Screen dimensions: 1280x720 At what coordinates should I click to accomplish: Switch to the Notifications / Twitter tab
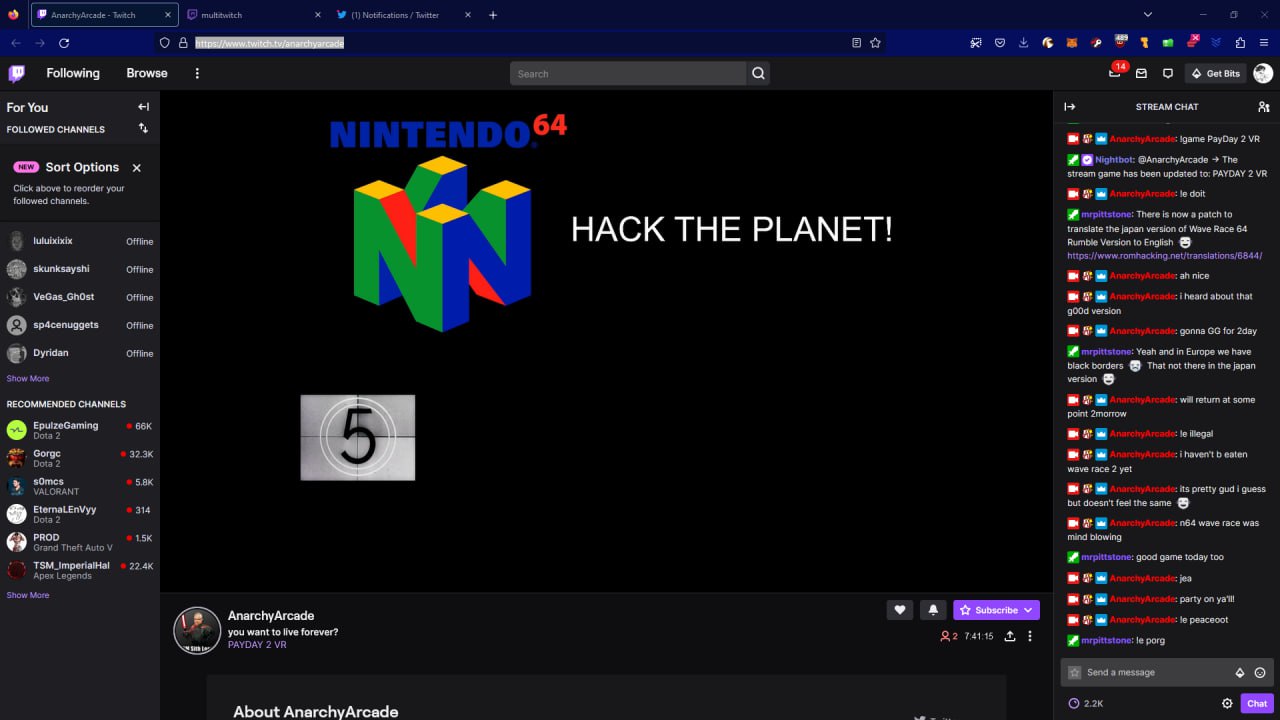click(404, 15)
